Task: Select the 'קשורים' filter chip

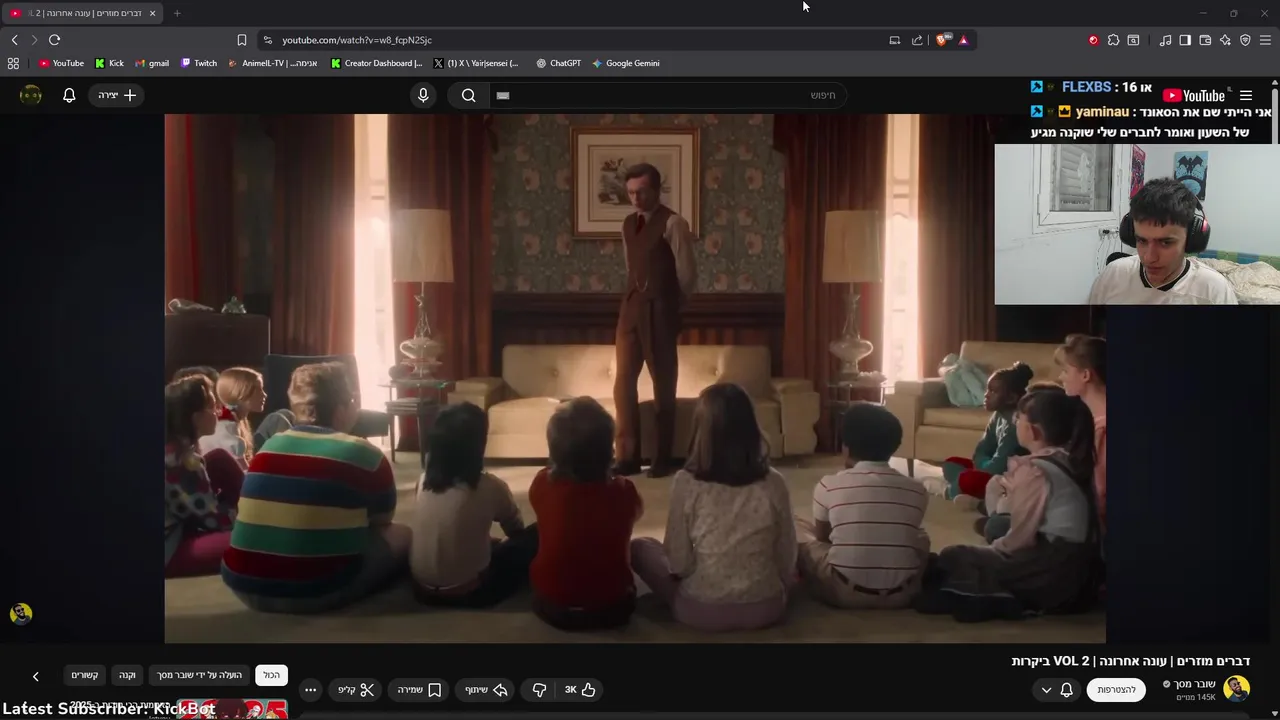Action: [x=84, y=675]
